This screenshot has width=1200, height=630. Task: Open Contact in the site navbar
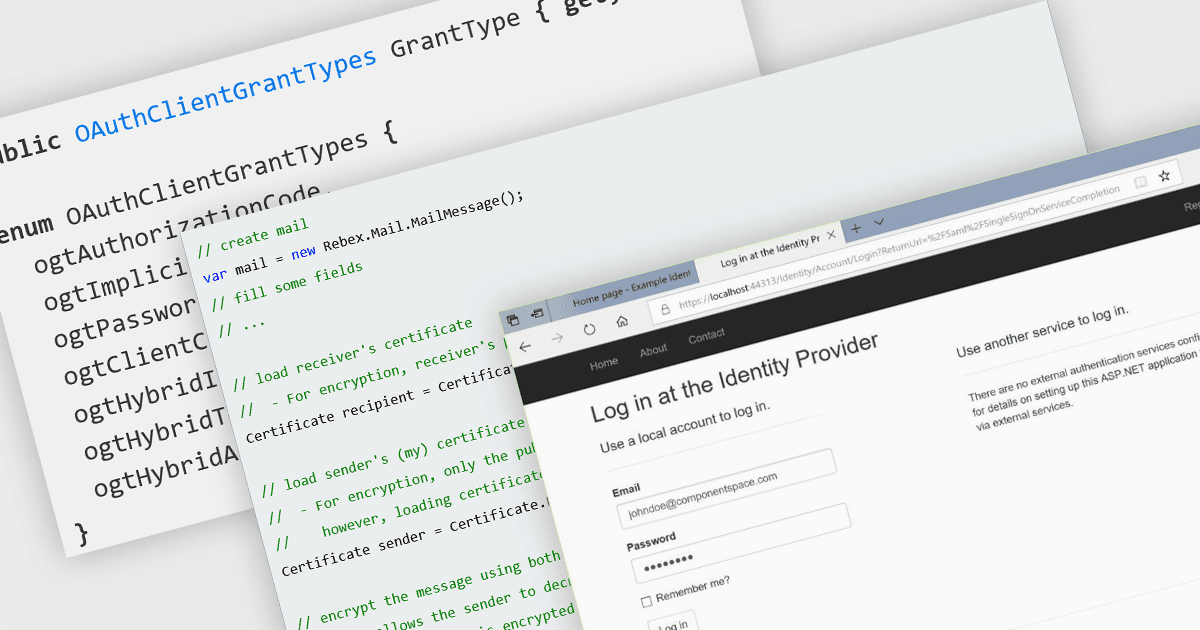[x=706, y=336]
